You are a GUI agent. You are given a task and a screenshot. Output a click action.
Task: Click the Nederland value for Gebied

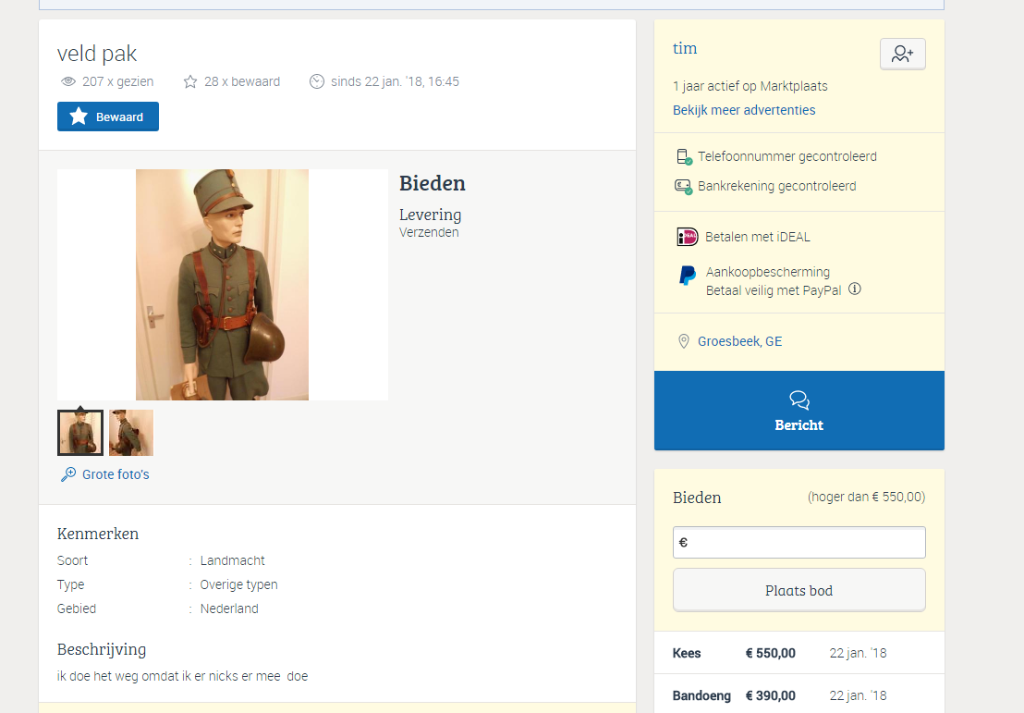[x=229, y=609]
